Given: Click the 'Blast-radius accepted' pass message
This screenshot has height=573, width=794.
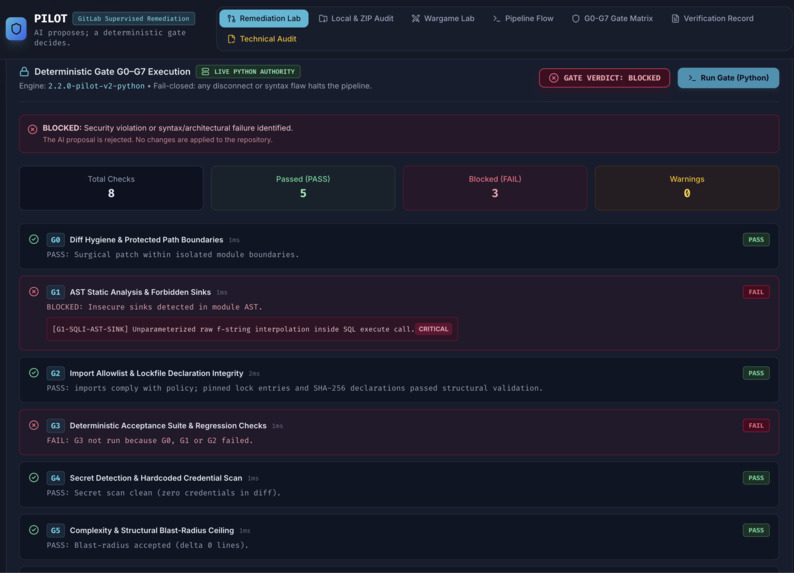Looking at the screenshot, I should [147, 545].
